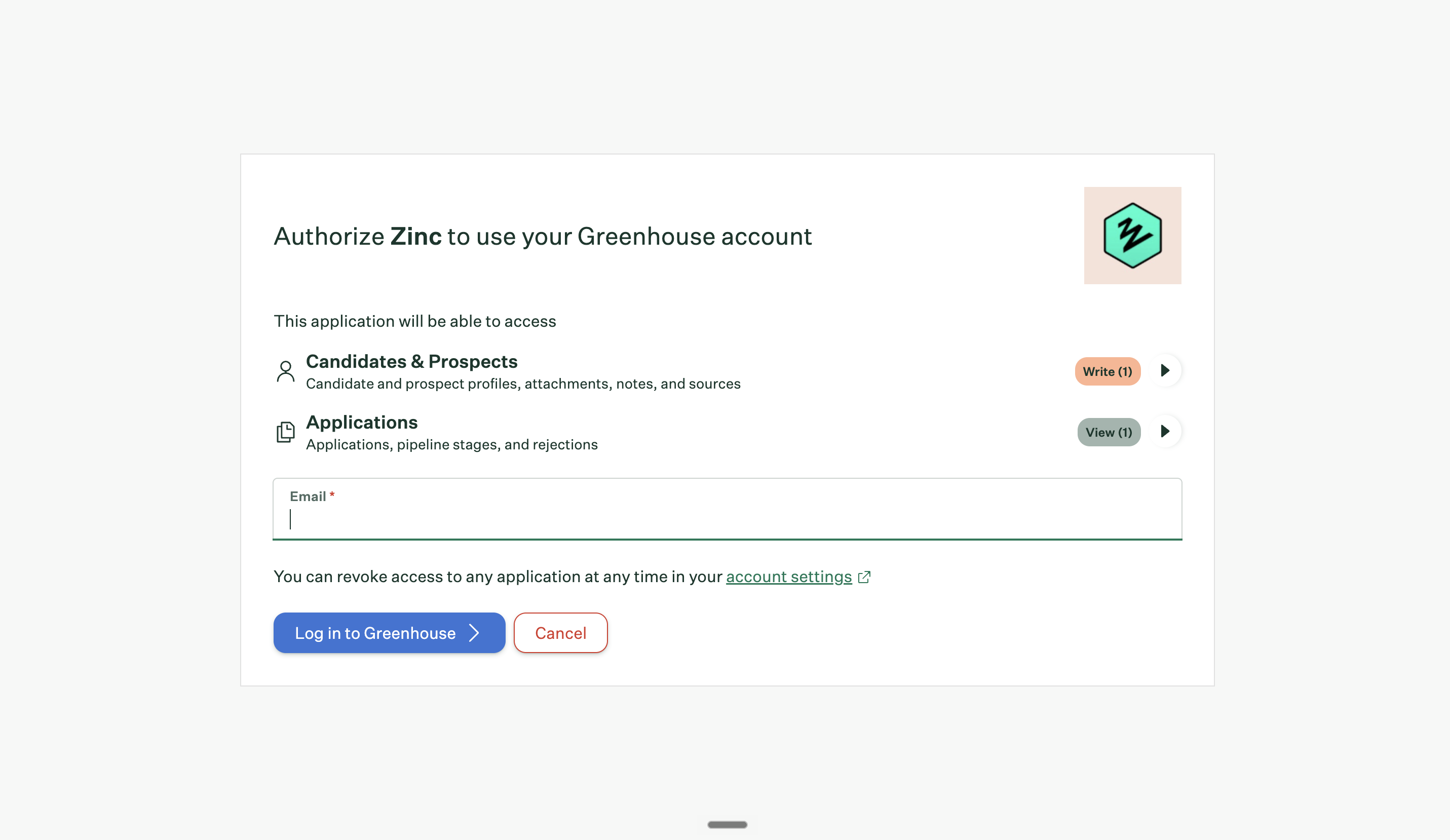1450x840 pixels.
Task: Click the Candidates & Prospects heading
Action: point(412,361)
